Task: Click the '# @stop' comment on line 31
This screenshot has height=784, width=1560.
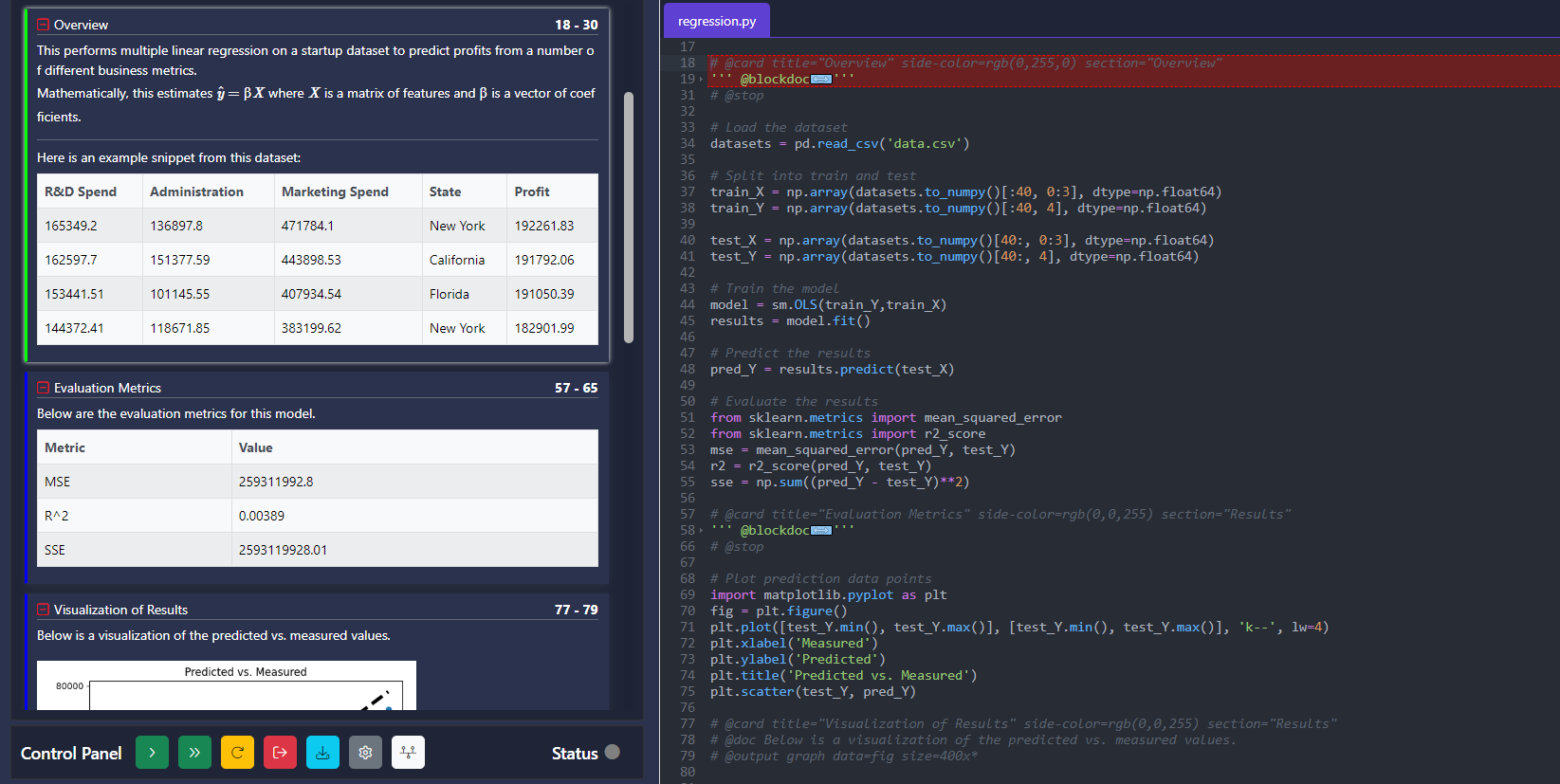Action: point(737,96)
